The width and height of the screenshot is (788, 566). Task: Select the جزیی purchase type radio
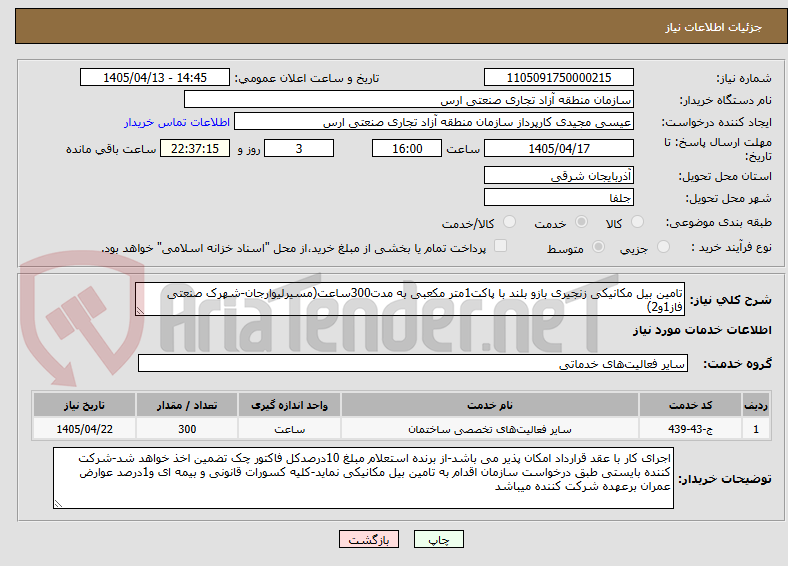[x=663, y=246]
